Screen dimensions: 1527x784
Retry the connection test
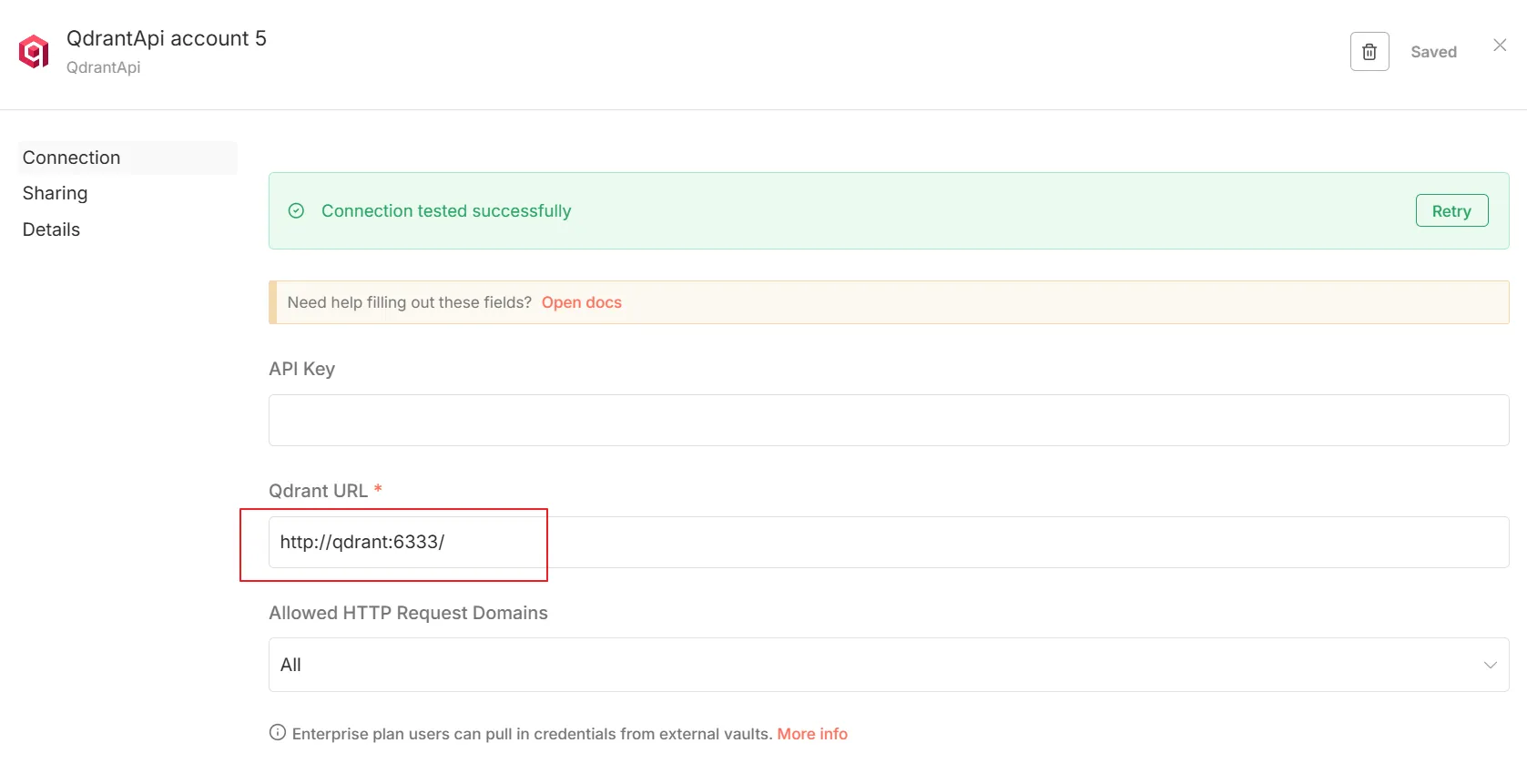[1451, 210]
